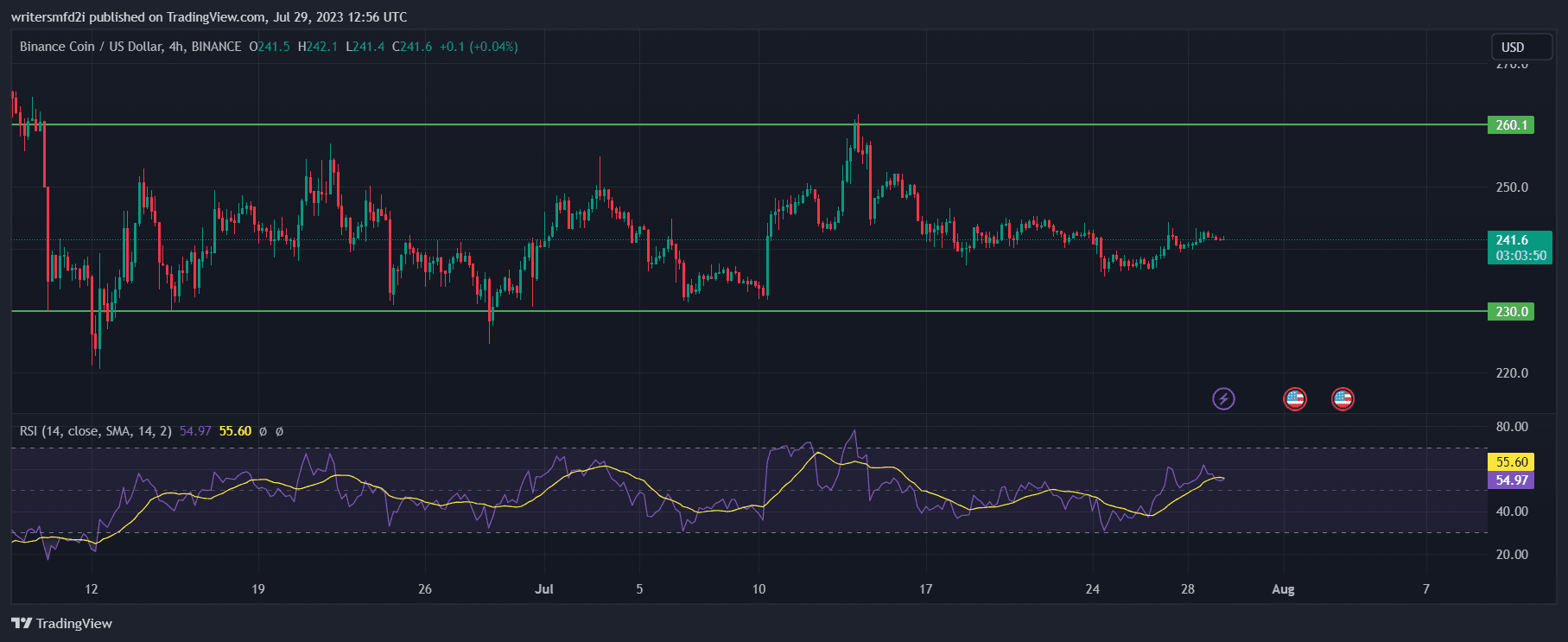Click the Aug label on the time axis

click(x=1283, y=589)
